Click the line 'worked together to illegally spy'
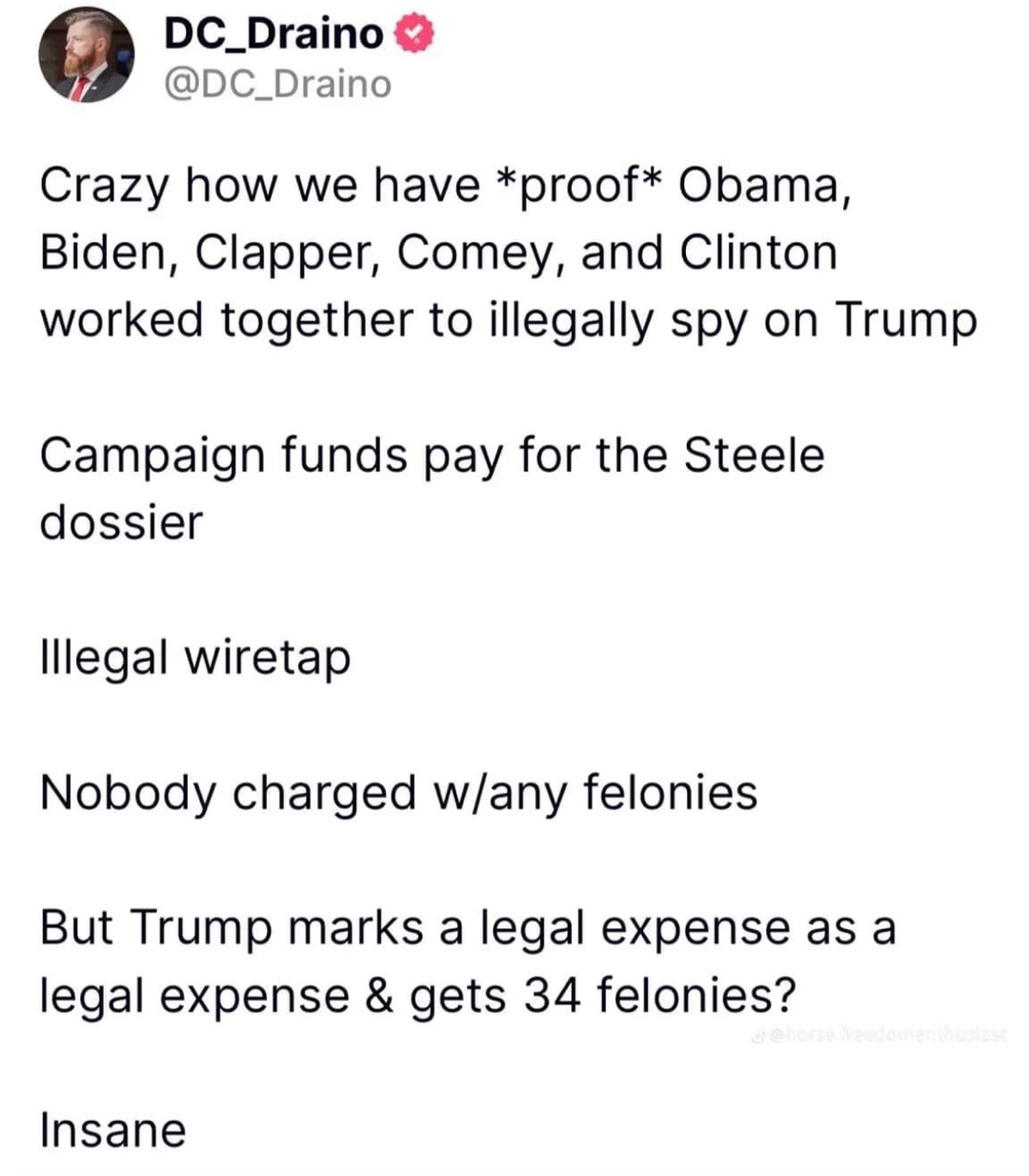This screenshot has height=1176, width=1029. tap(509, 320)
